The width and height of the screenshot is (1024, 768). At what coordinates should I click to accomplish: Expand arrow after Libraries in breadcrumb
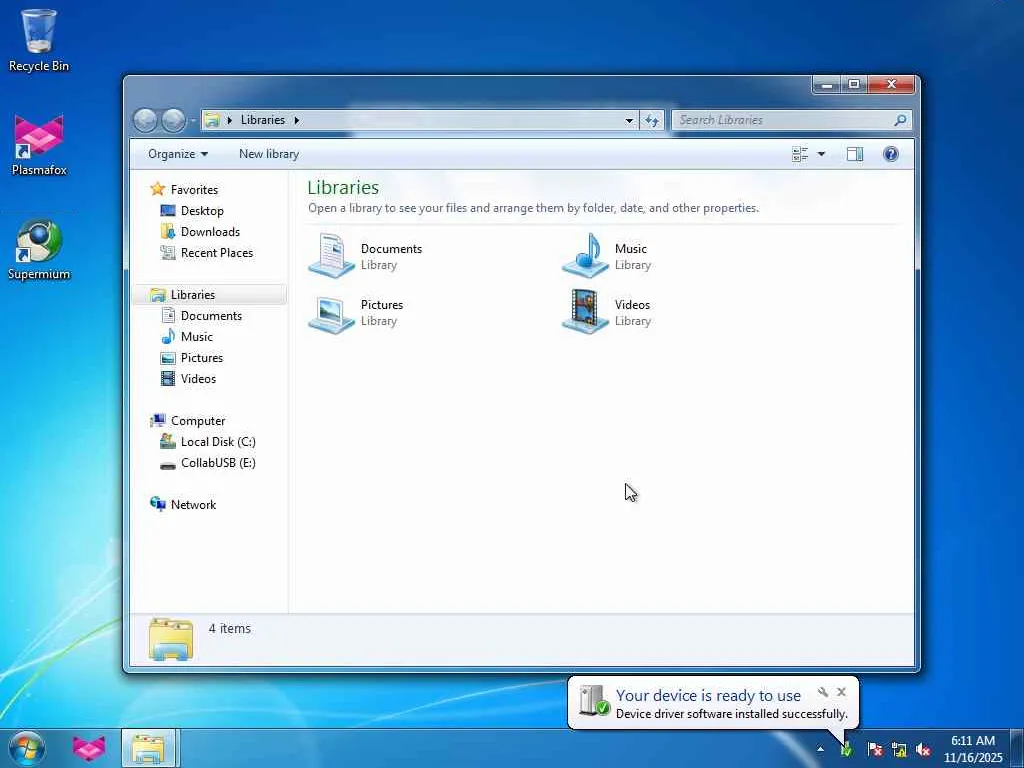click(x=296, y=120)
